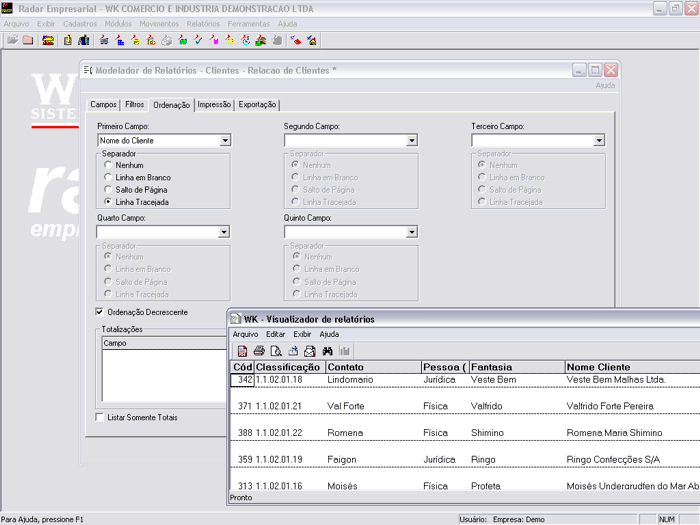The image size is (700, 525).
Task: Uncheck the Ordenação Decrescente checkbox
Action: [x=99, y=312]
